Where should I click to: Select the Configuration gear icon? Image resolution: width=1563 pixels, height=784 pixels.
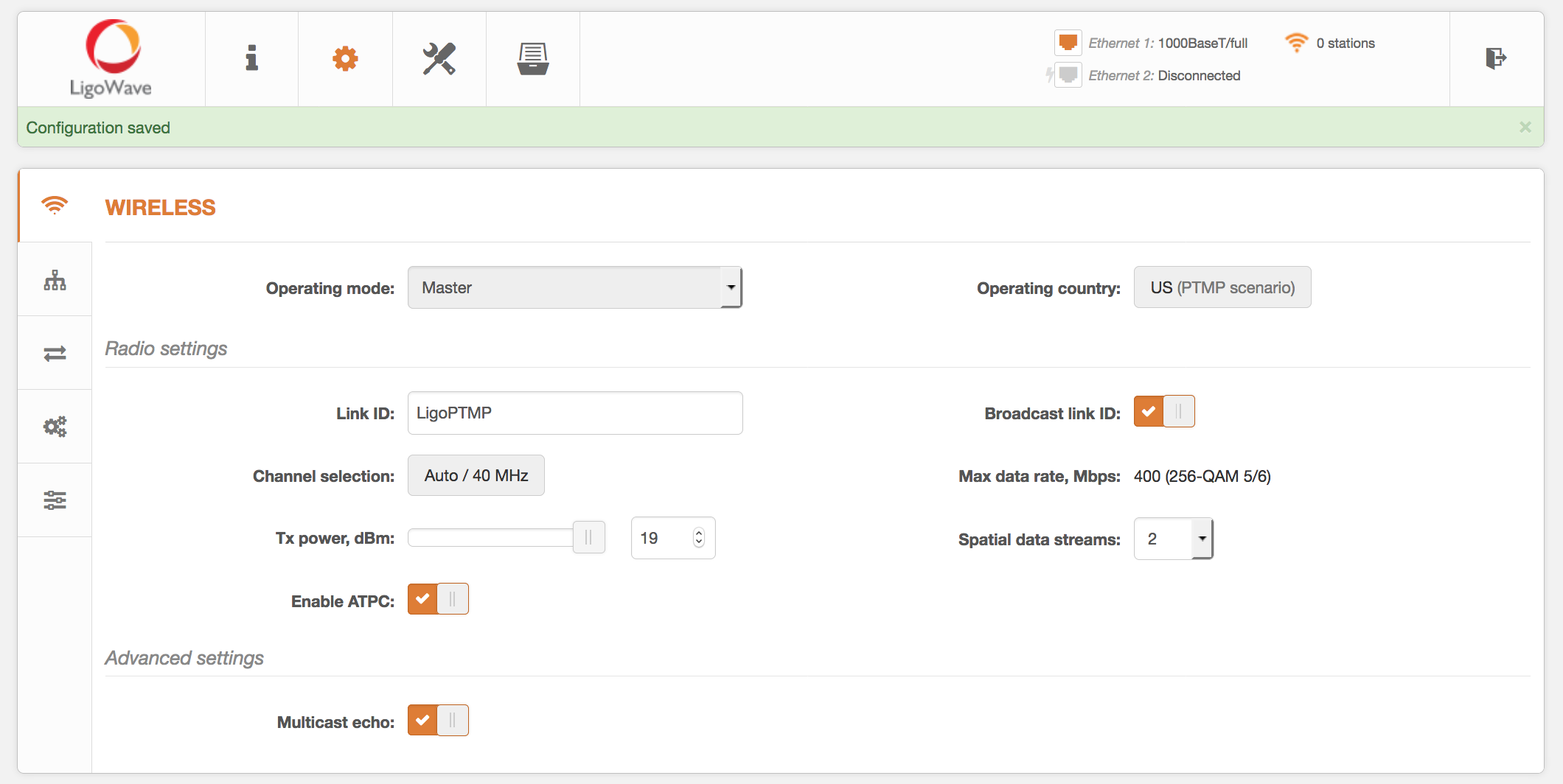[x=345, y=58]
